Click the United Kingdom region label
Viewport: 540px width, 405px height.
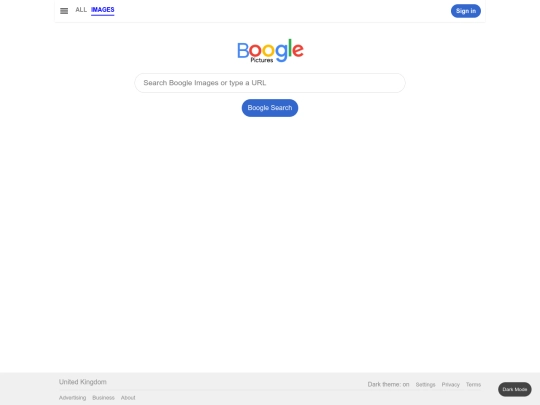83,382
